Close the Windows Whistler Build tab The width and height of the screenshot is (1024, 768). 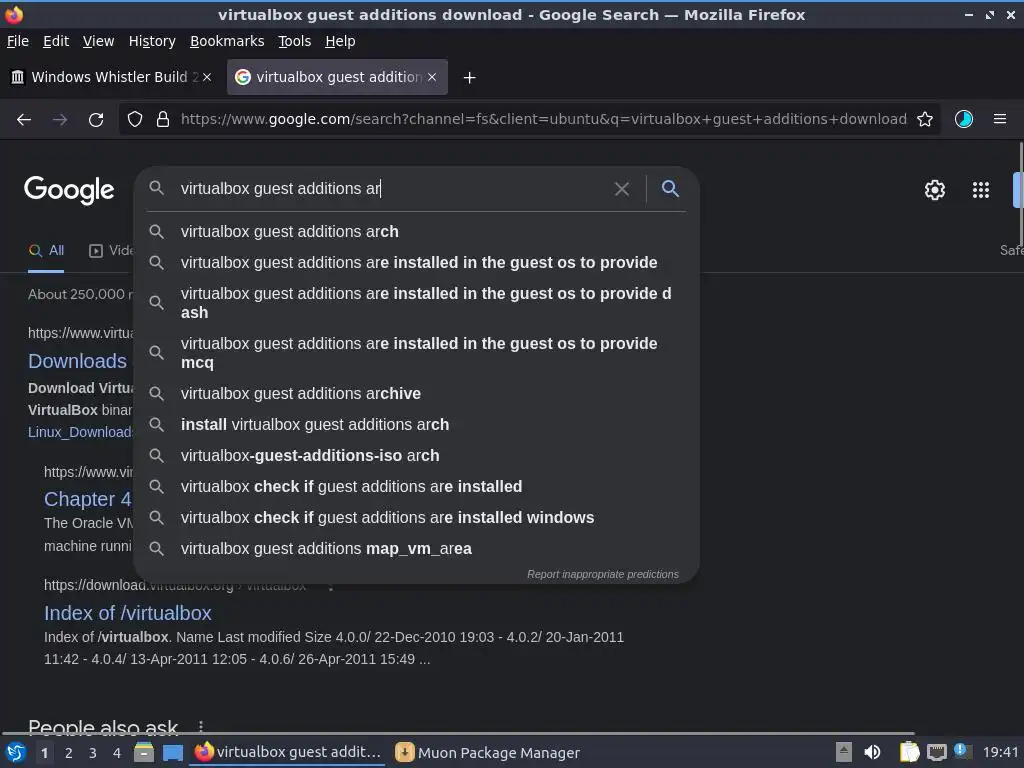point(207,77)
